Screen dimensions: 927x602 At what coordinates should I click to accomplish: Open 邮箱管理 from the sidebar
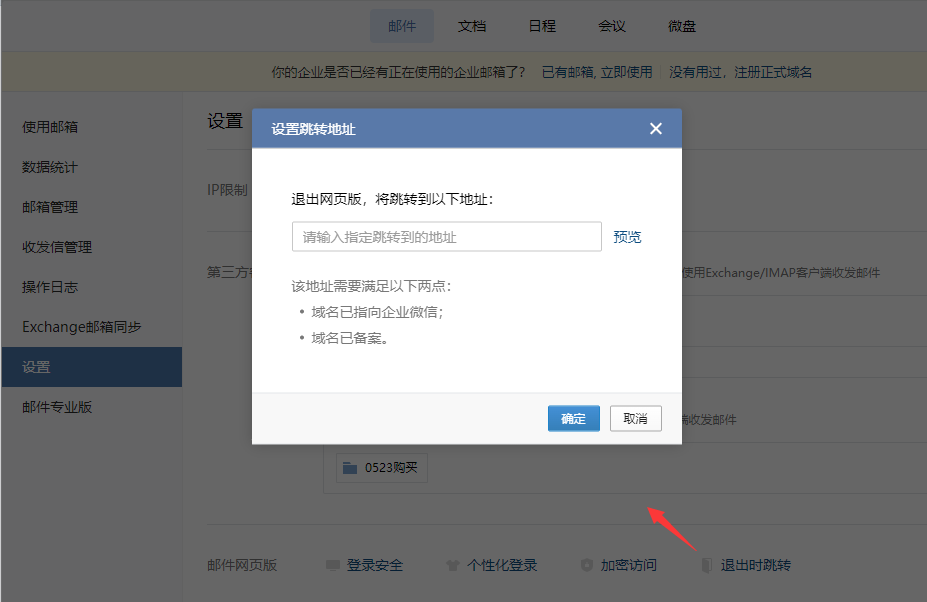[50, 207]
